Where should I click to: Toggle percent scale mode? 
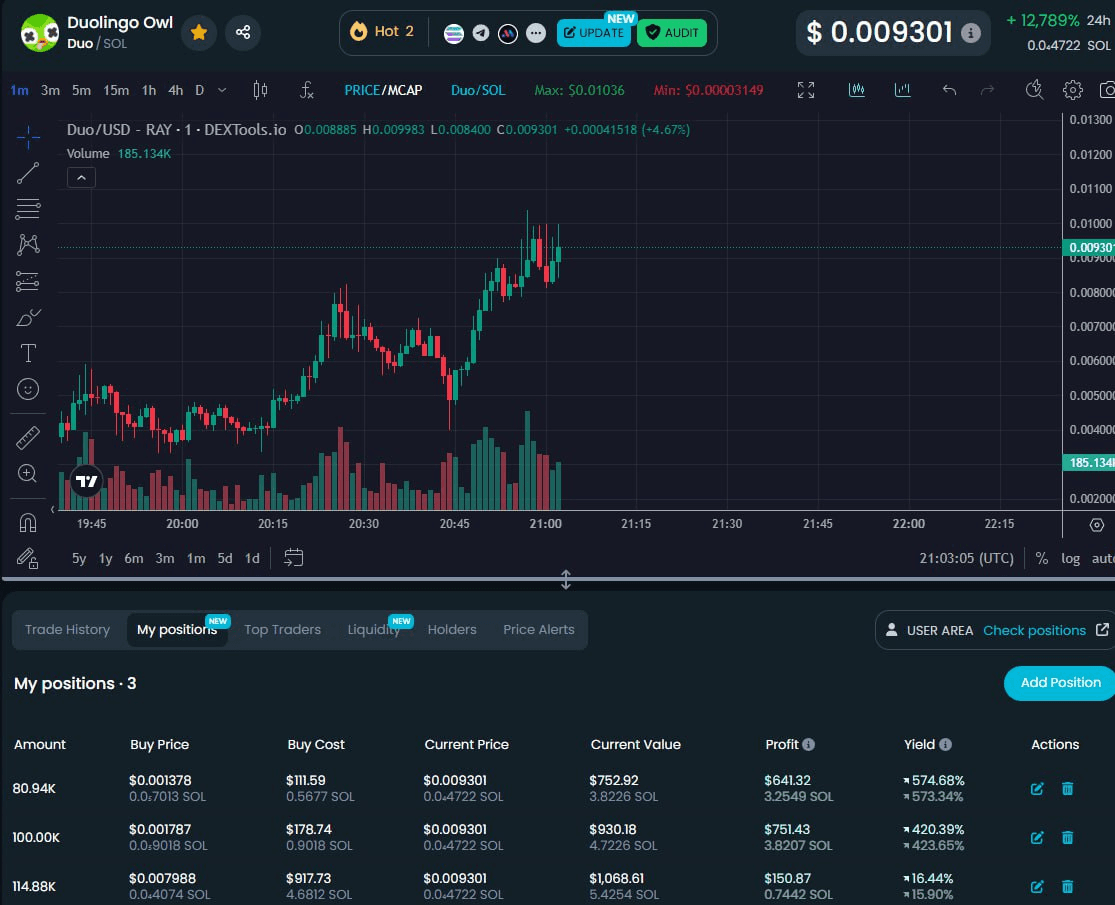click(1042, 559)
